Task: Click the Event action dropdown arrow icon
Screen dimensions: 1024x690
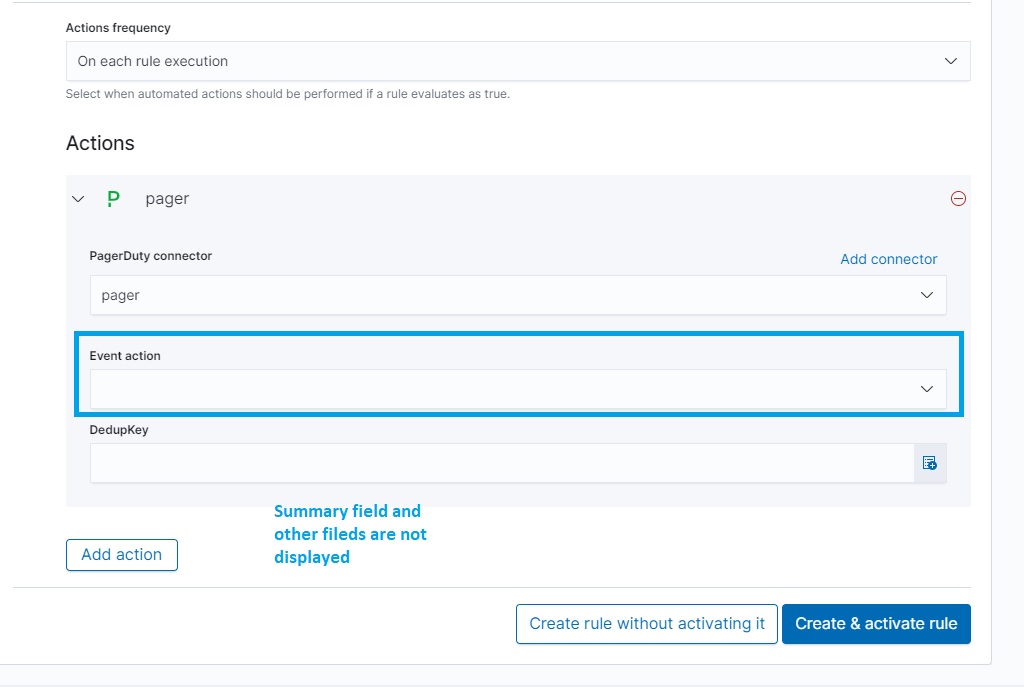Action: [927, 389]
